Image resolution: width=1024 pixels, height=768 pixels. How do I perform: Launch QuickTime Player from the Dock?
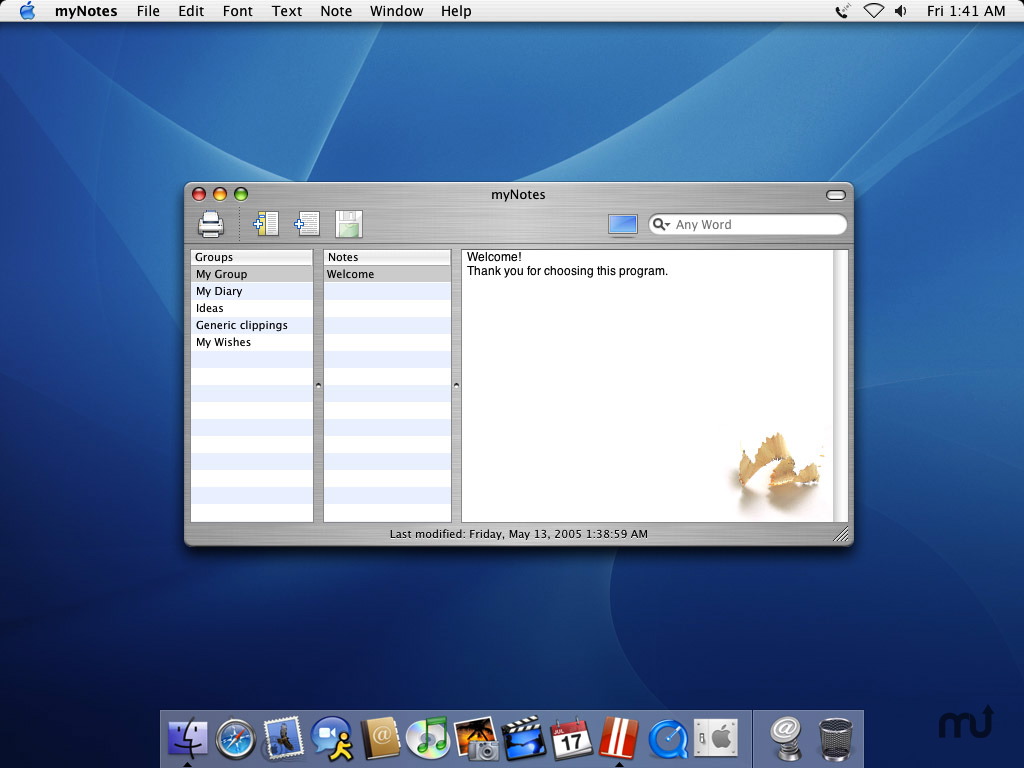(667, 739)
